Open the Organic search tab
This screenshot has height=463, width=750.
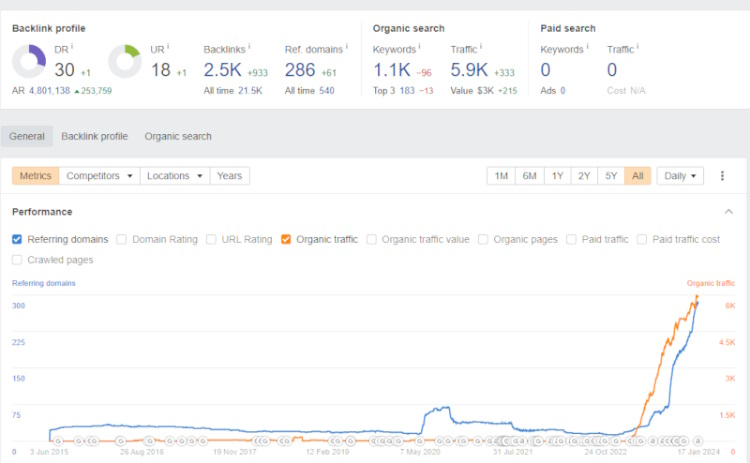178,136
